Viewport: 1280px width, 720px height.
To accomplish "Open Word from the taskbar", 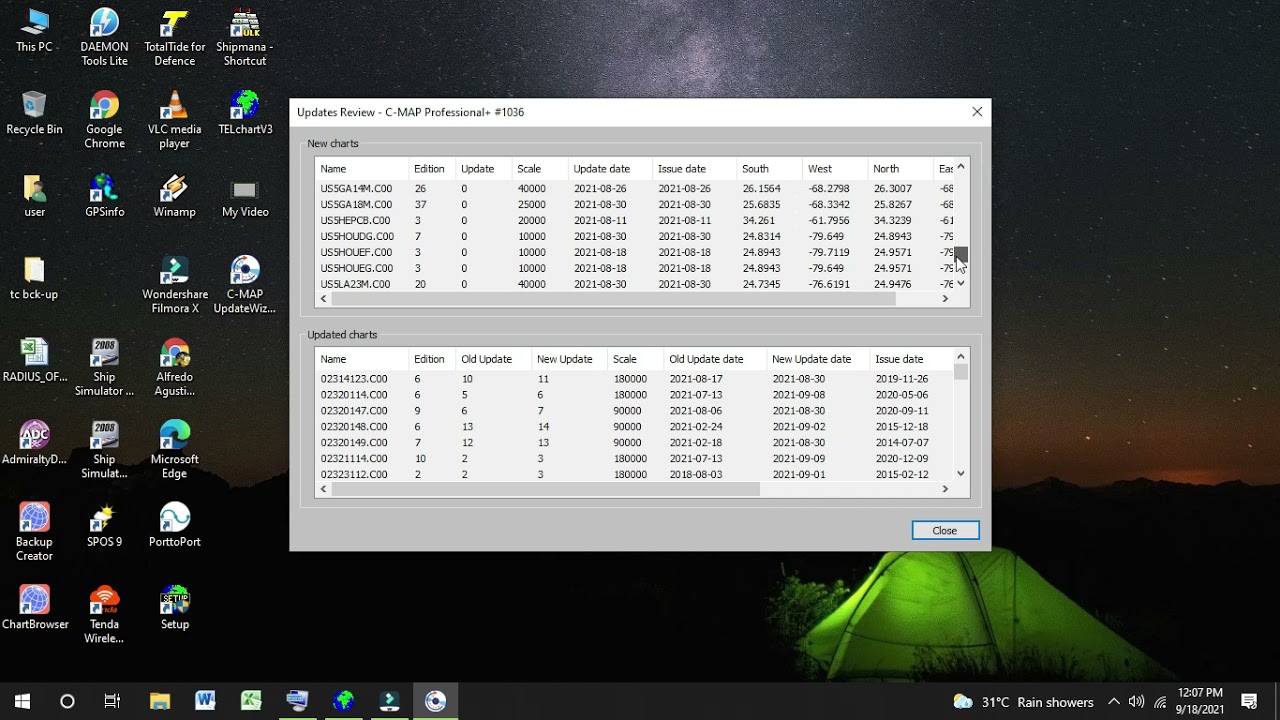I will tap(205, 701).
